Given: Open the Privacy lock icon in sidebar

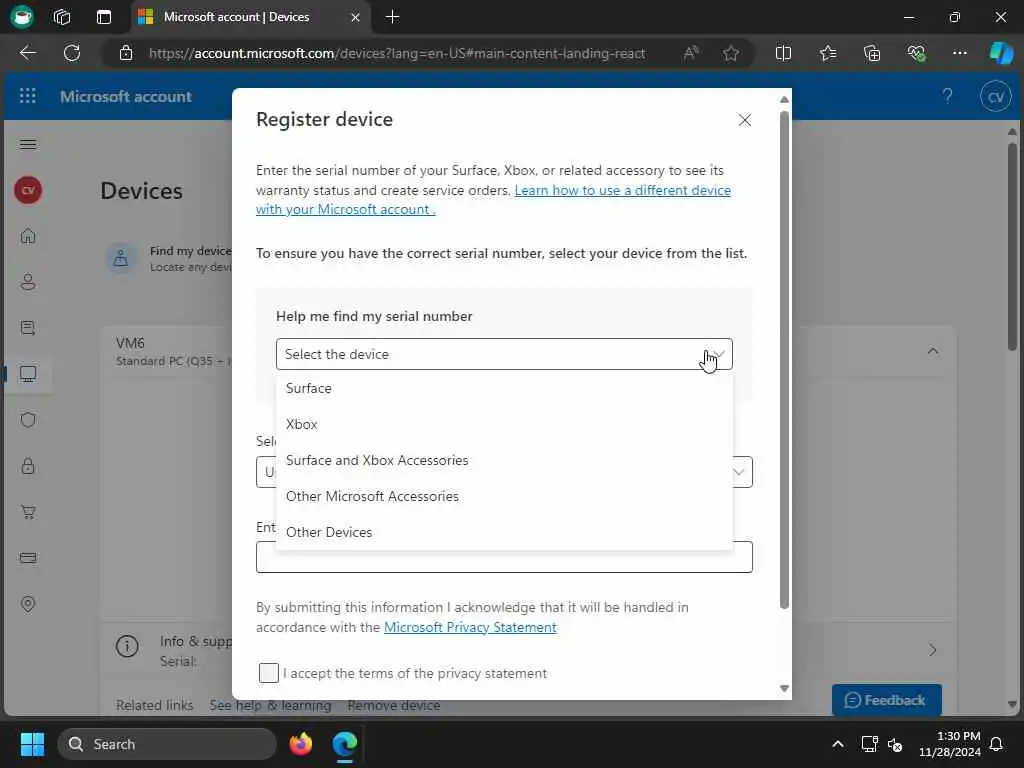Looking at the screenshot, I should pos(28,466).
